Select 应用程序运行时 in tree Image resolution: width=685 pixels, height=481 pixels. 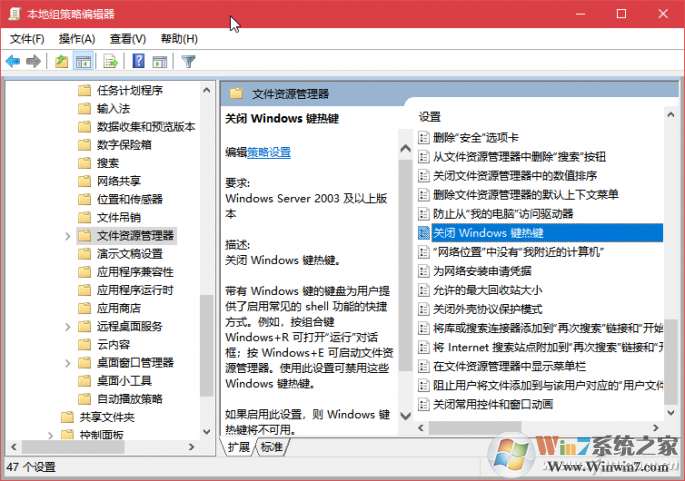pos(135,290)
